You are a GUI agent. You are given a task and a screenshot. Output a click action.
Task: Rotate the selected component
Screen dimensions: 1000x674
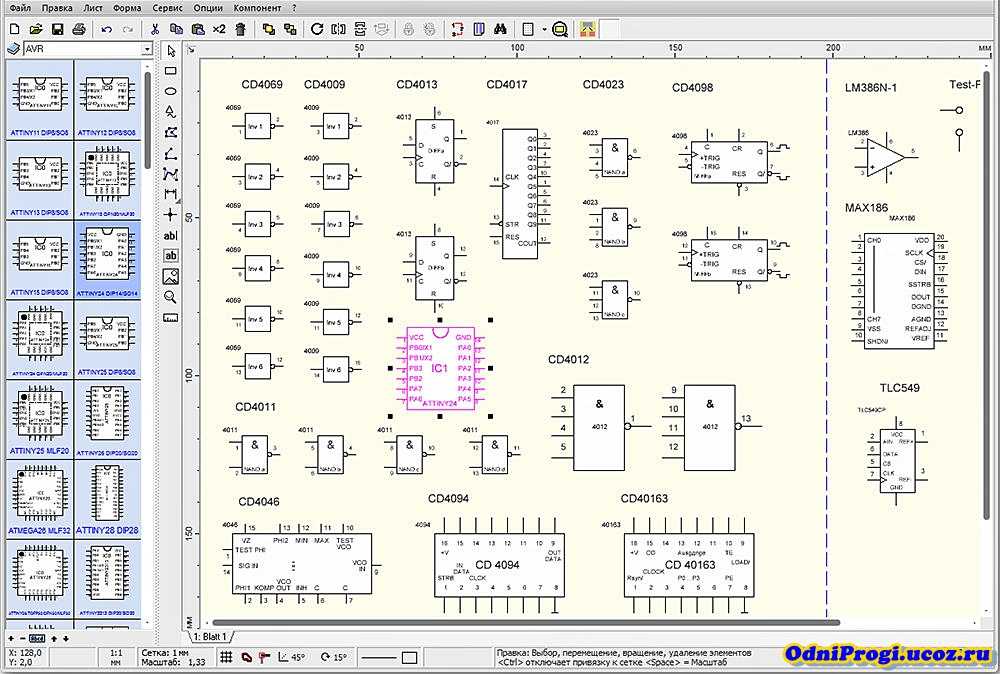pyautogui.click(x=317, y=29)
